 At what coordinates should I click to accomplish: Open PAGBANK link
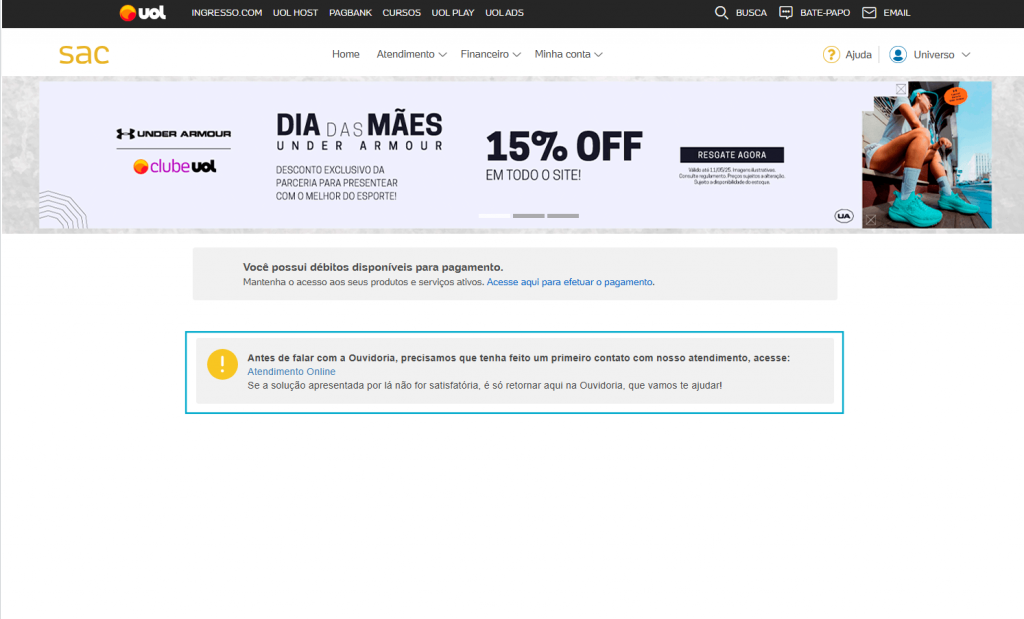point(350,12)
